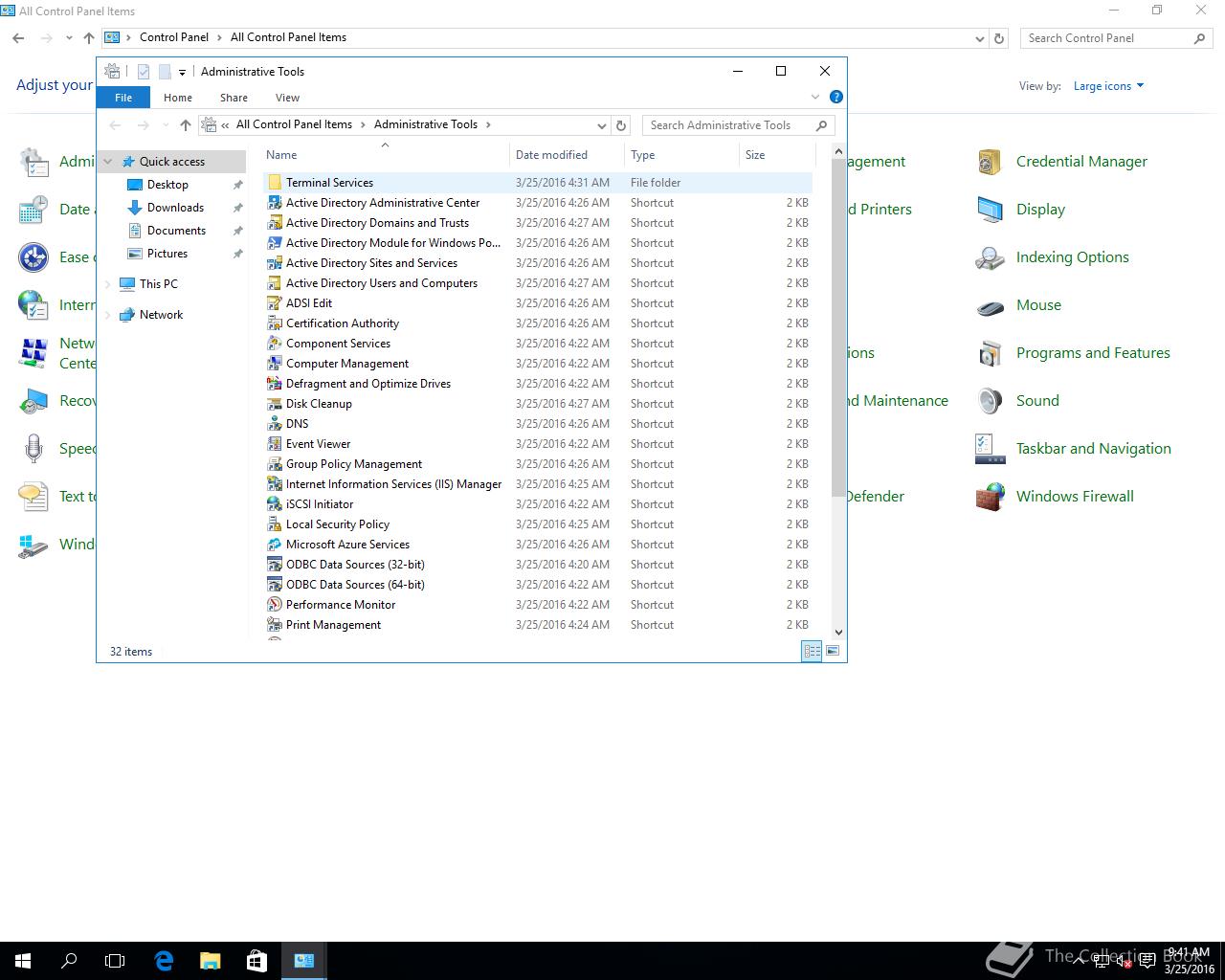Expand address bar history dropdown in Administrative Tools

601,125
